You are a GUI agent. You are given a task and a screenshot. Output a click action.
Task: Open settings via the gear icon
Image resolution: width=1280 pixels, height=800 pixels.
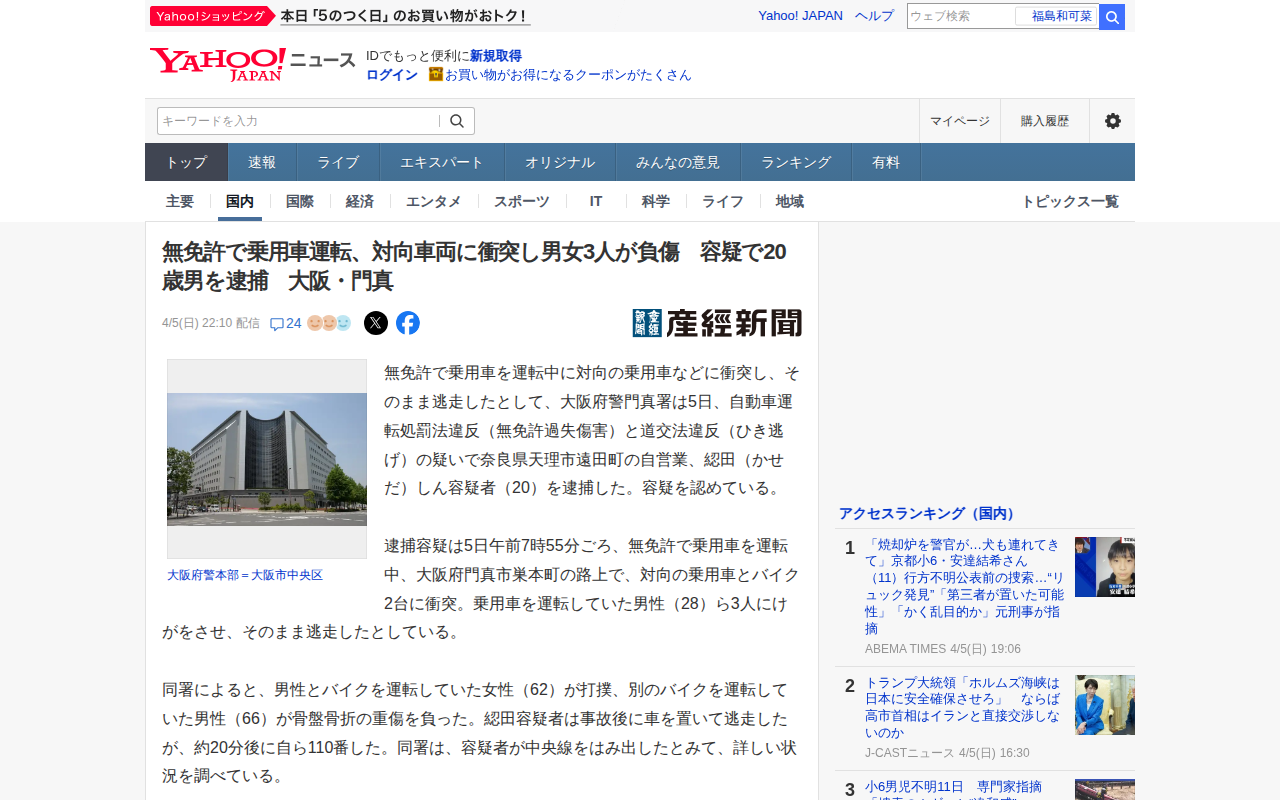1112,121
